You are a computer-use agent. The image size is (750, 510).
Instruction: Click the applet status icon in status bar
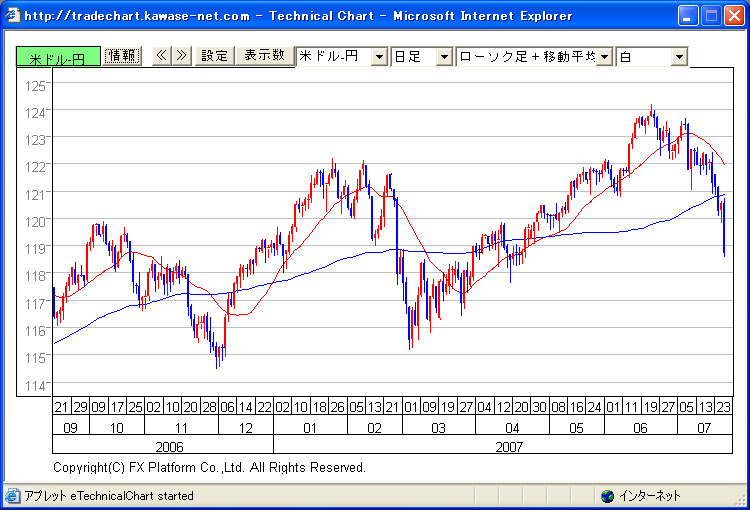pyautogui.click(x=12, y=496)
